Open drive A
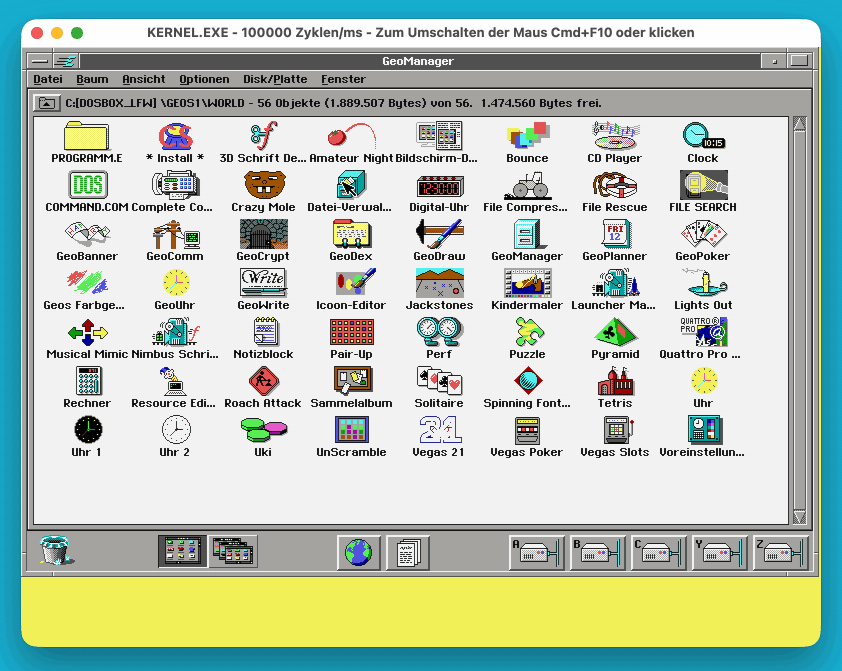 tap(536, 552)
